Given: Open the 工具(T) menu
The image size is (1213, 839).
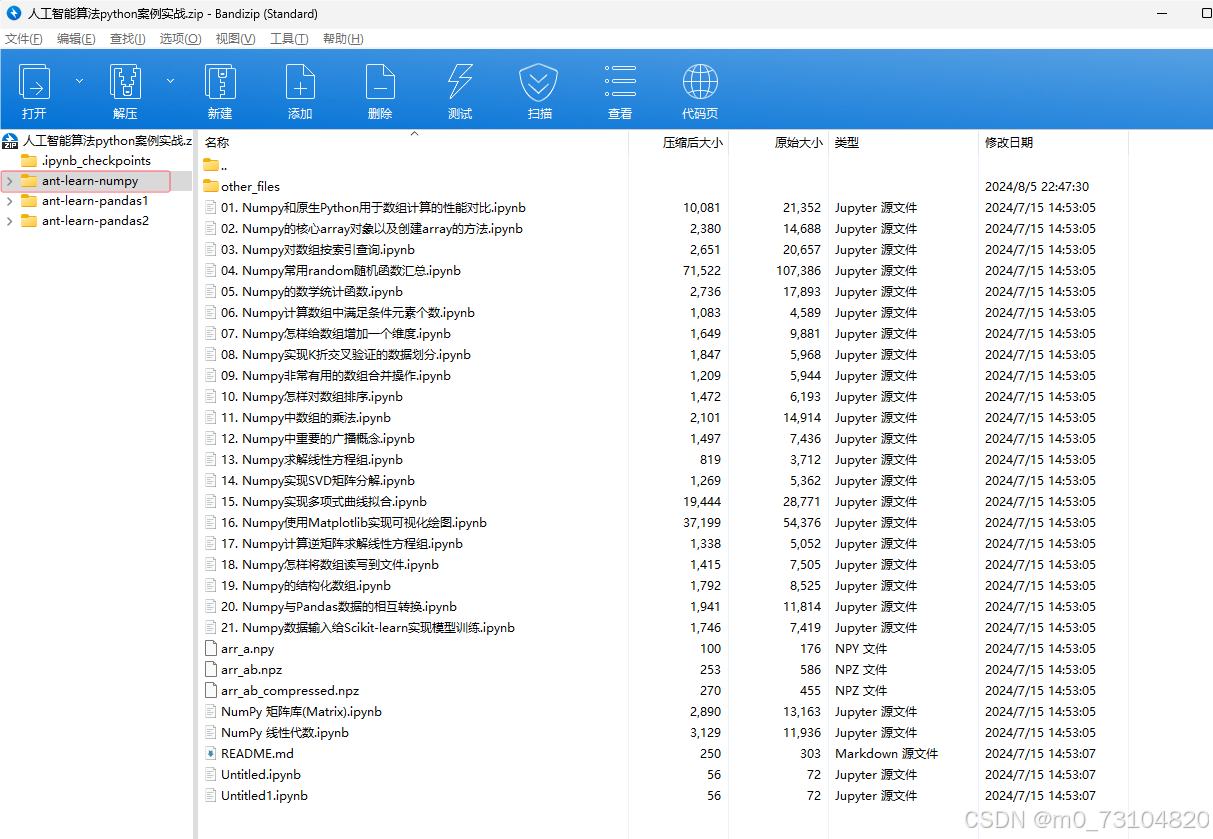Looking at the screenshot, I should 289,39.
